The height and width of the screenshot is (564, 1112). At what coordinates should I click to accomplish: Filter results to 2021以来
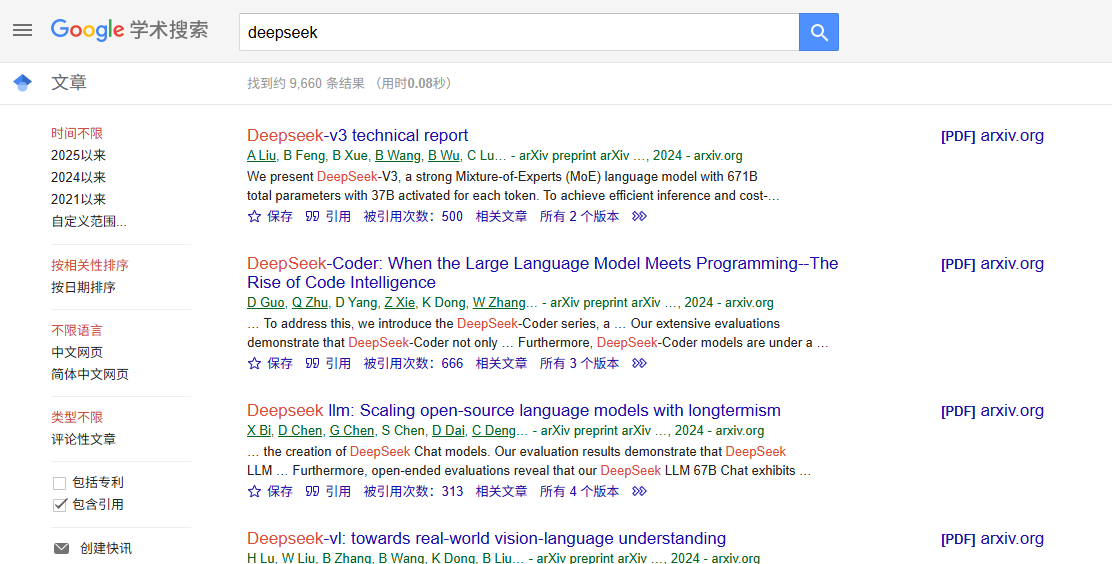point(78,199)
